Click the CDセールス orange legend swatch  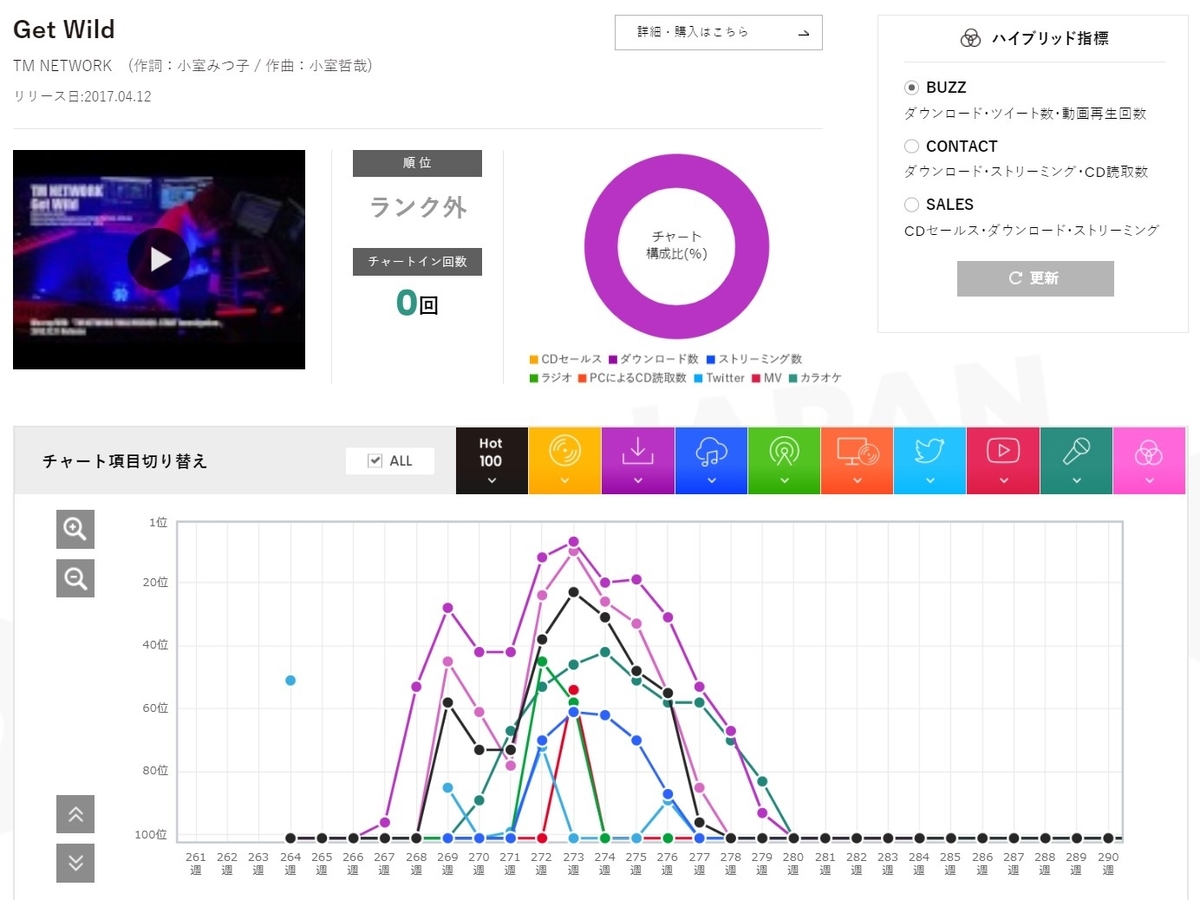[534, 359]
